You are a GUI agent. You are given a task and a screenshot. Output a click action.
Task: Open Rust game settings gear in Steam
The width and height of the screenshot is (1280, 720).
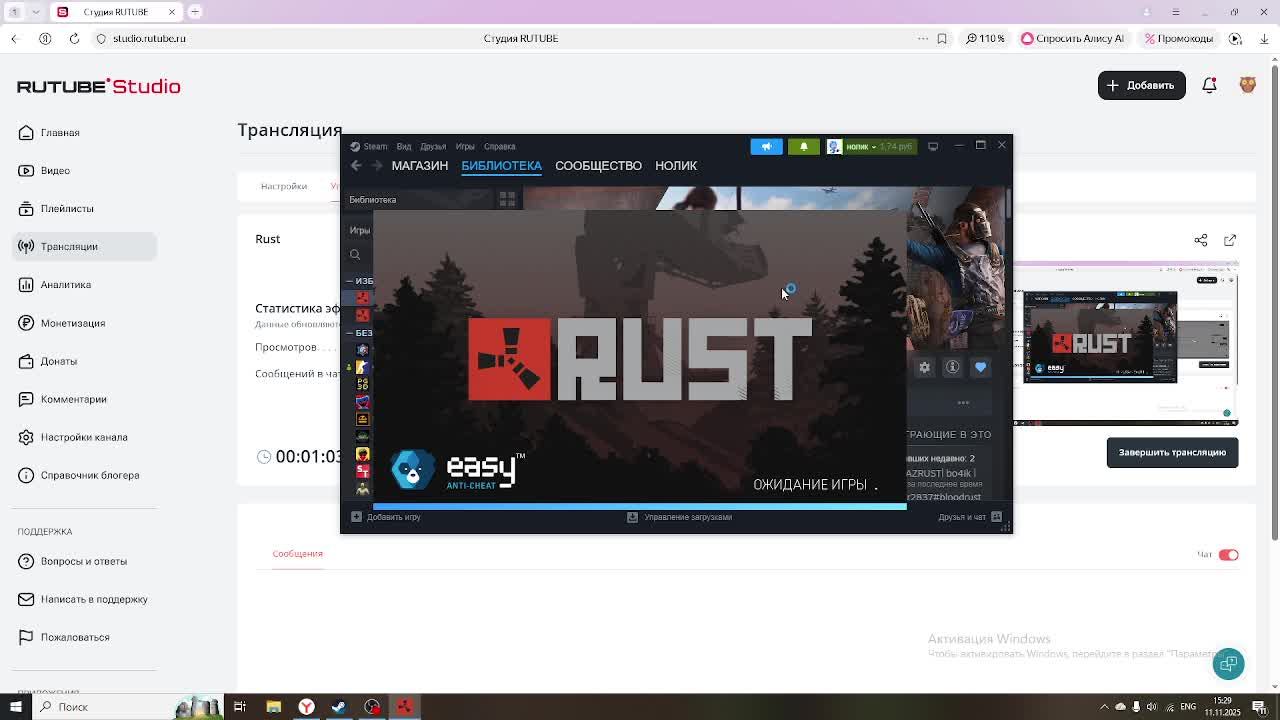[925, 367]
